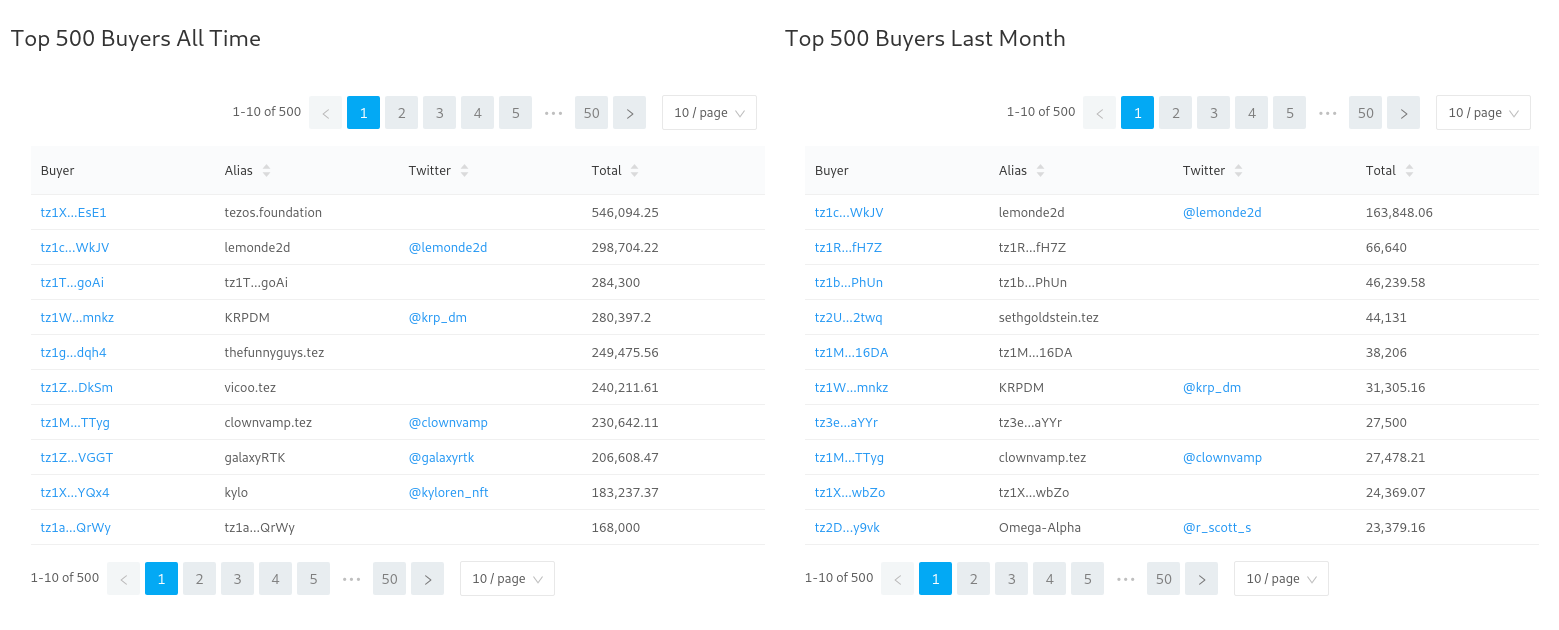Go to next page in top All Time pagination

point(629,113)
